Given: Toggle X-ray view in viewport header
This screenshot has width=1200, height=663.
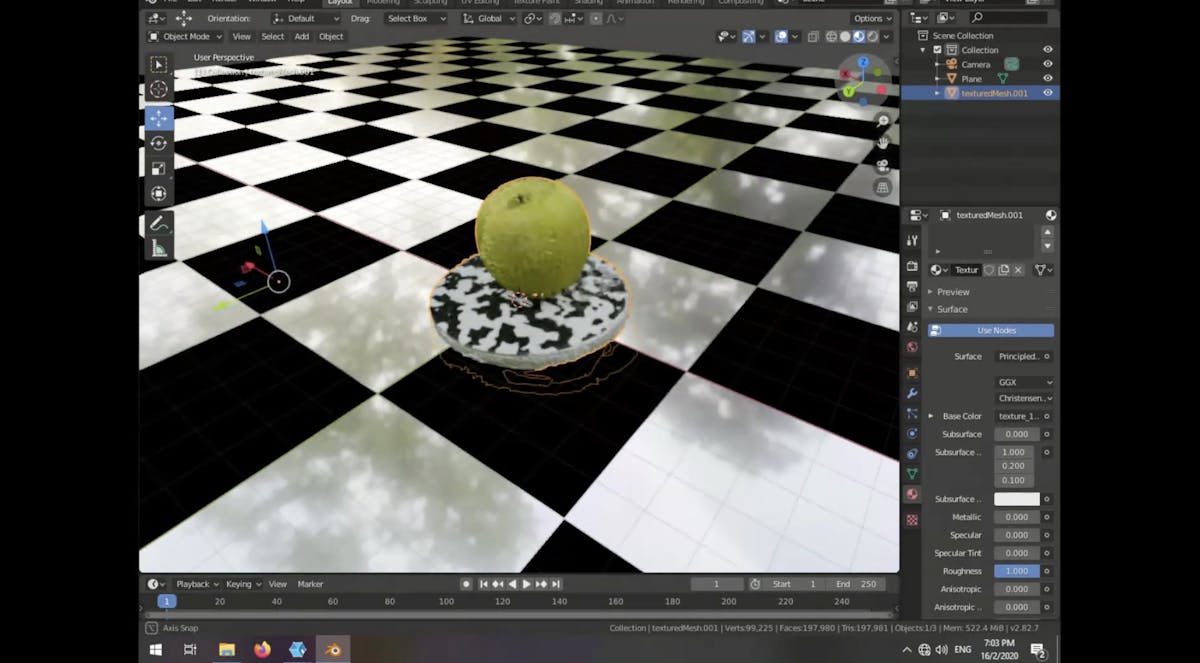Looking at the screenshot, I should [812, 37].
